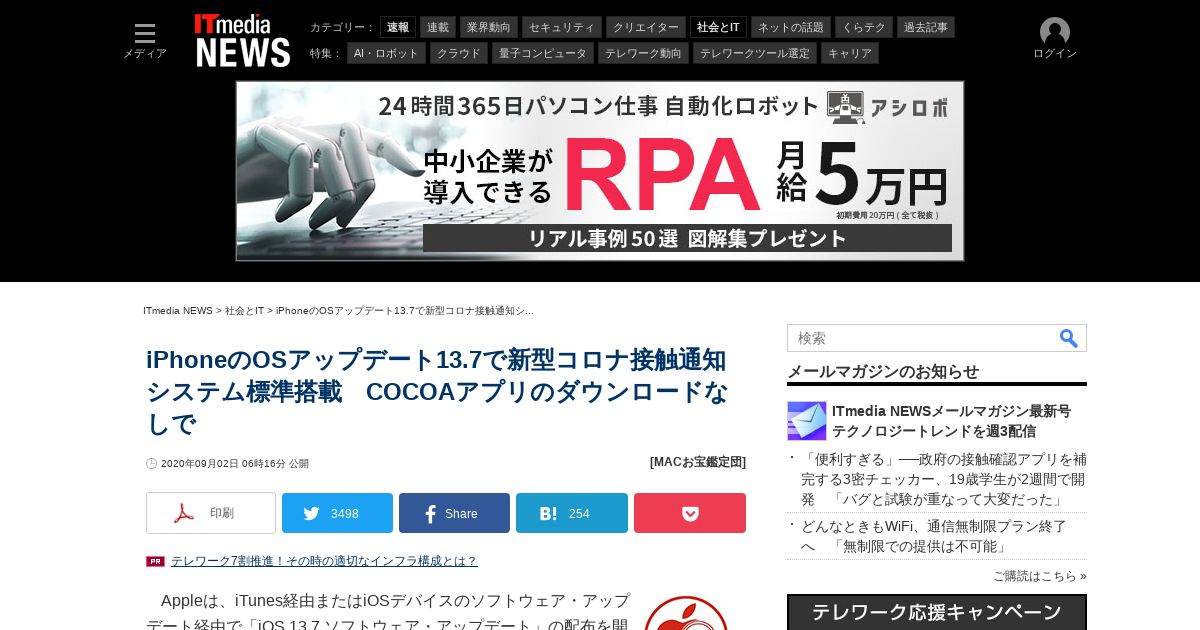Image resolution: width=1200 pixels, height=630 pixels.
Task: Select 業界動向 category tab
Action: pos(489,27)
